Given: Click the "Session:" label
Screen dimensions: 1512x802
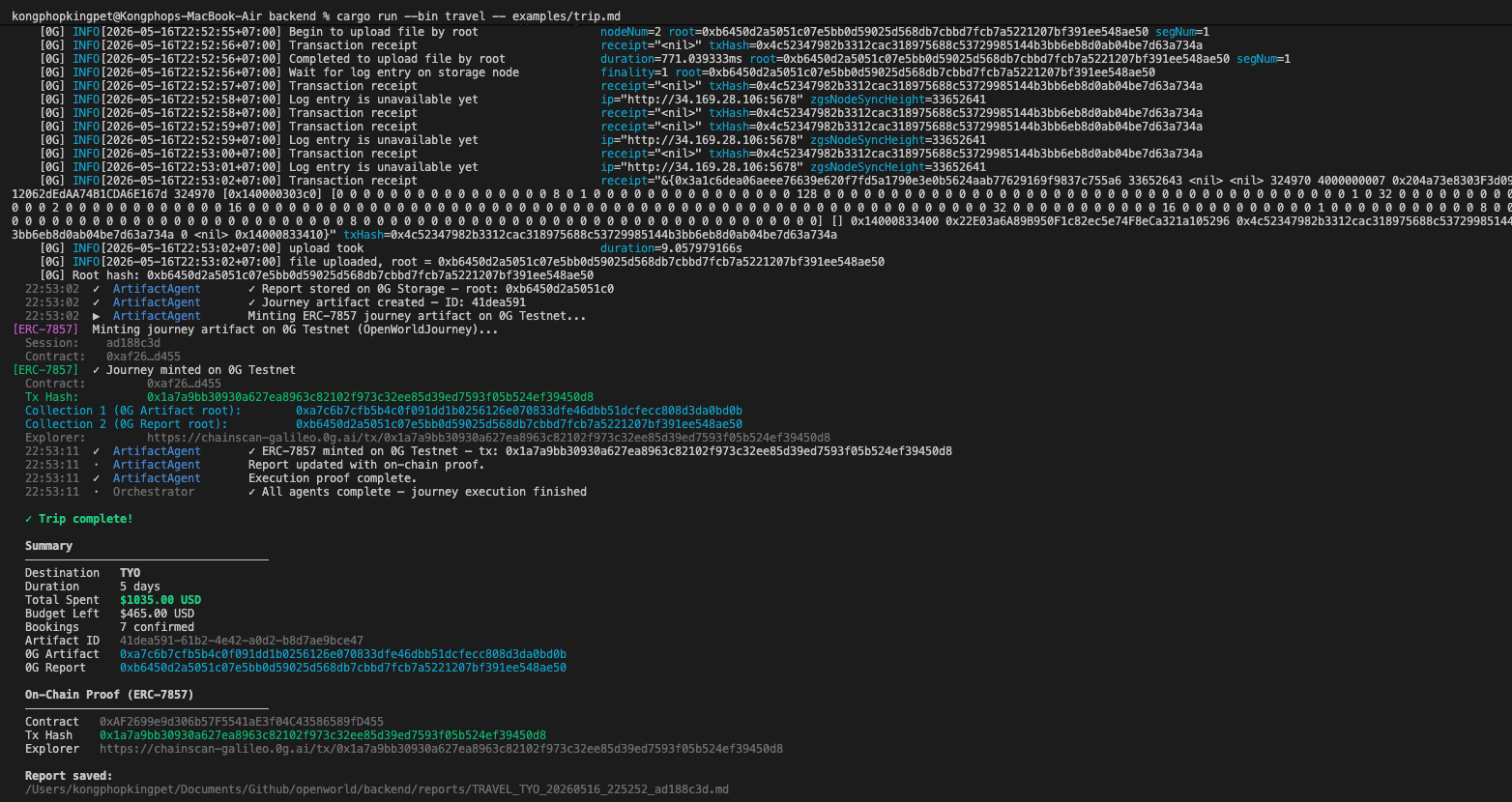Looking at the screenshot, I should click(x=52, y=343).
